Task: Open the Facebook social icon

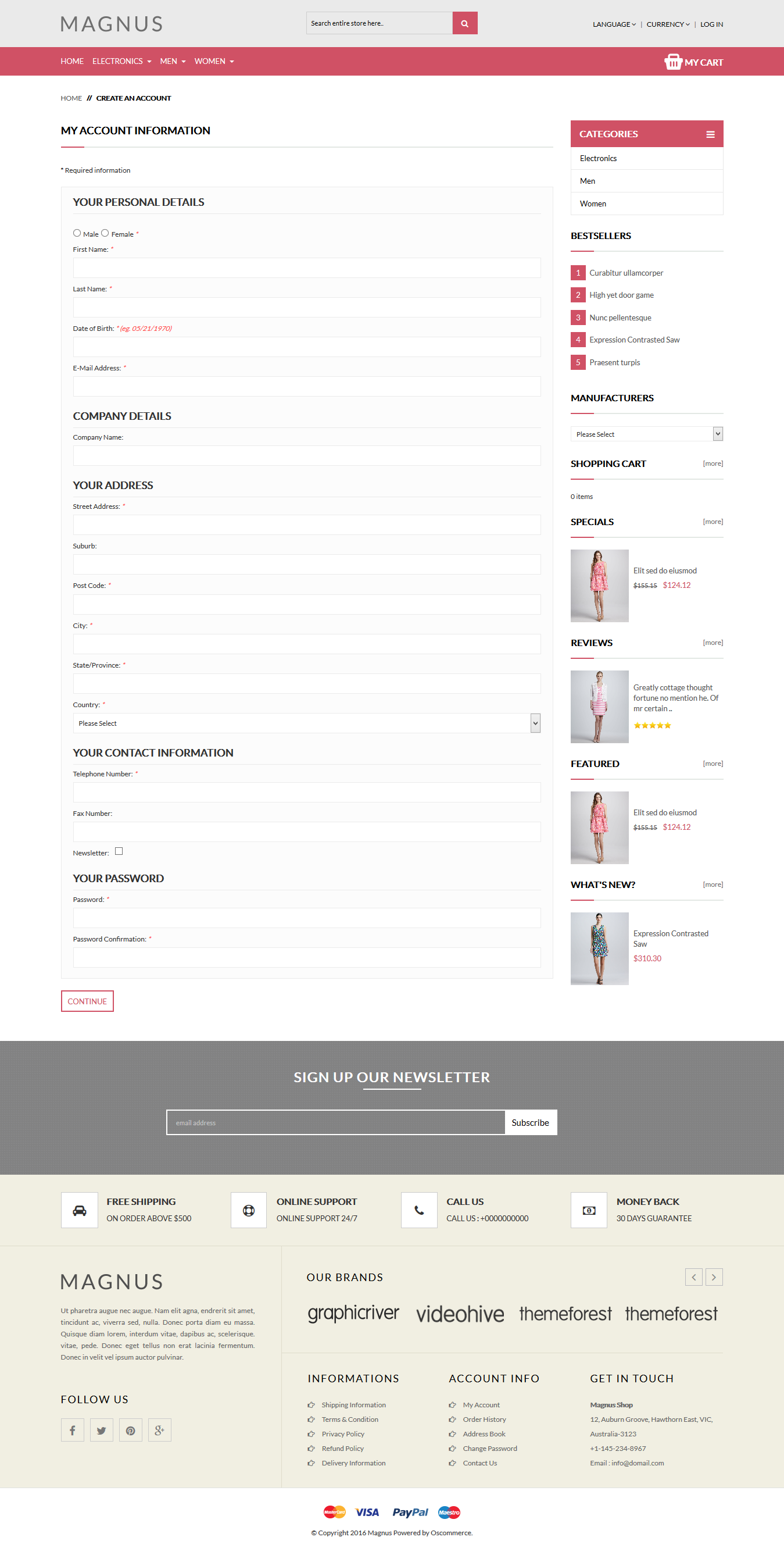Action: (x=73, y=1429)
